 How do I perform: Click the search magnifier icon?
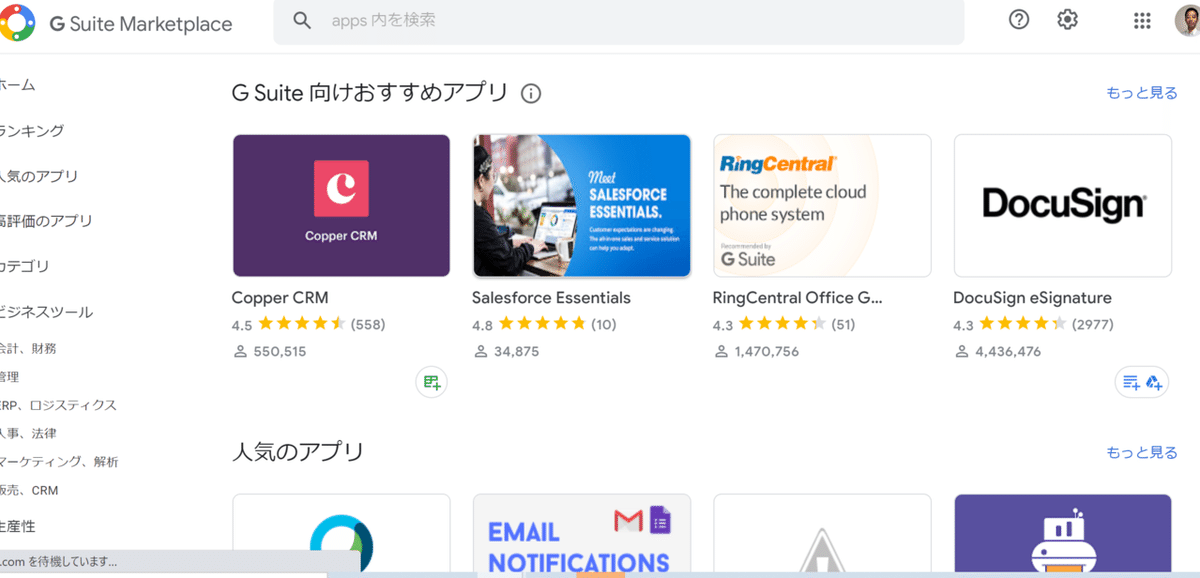[x=302, y=19]
